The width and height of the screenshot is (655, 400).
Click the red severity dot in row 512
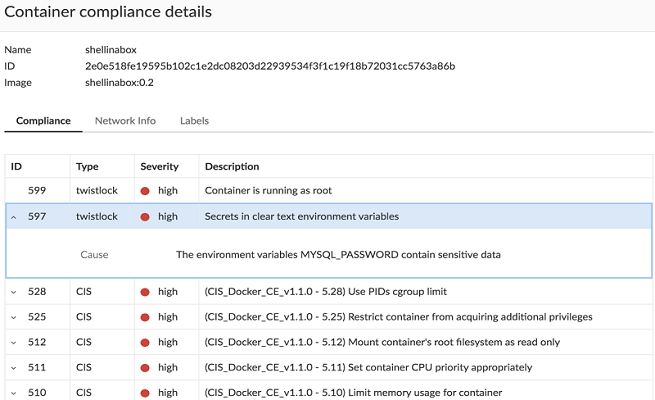pyautogui.click(x=145, y=342)
